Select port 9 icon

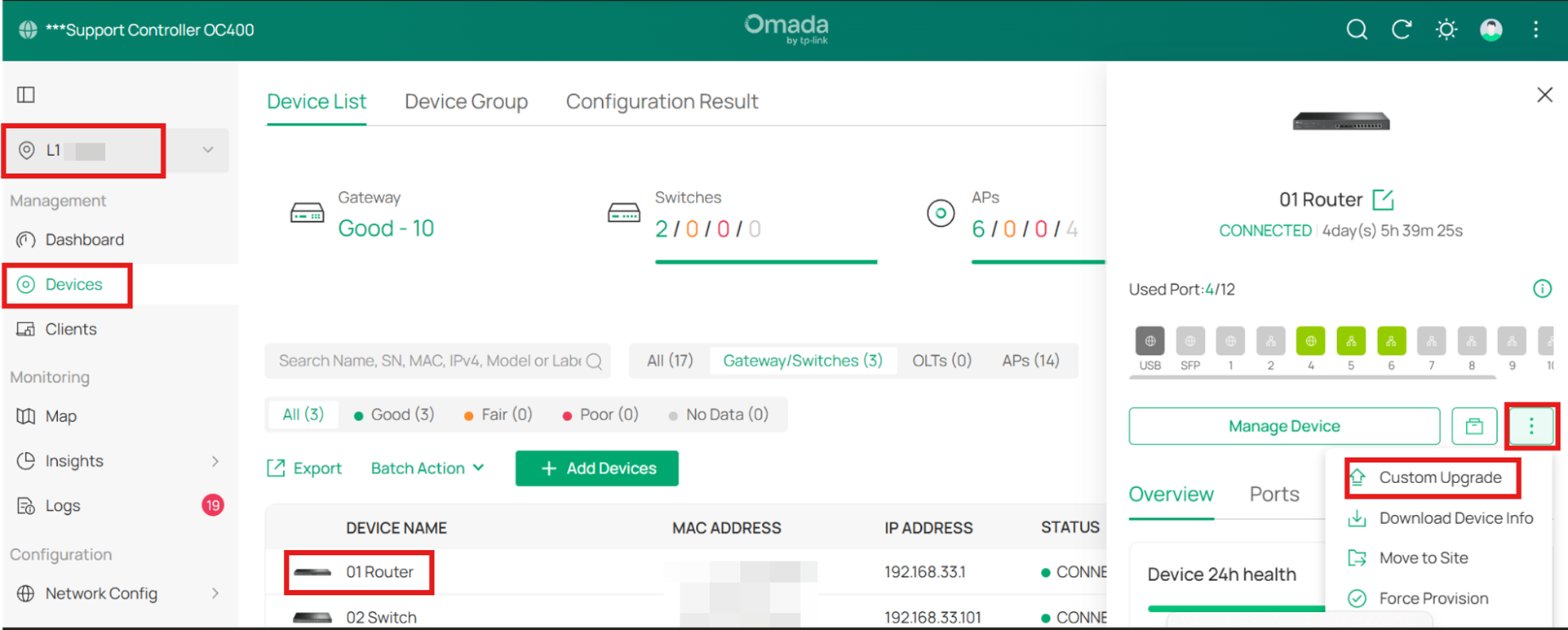click(x=1512, y=341)
